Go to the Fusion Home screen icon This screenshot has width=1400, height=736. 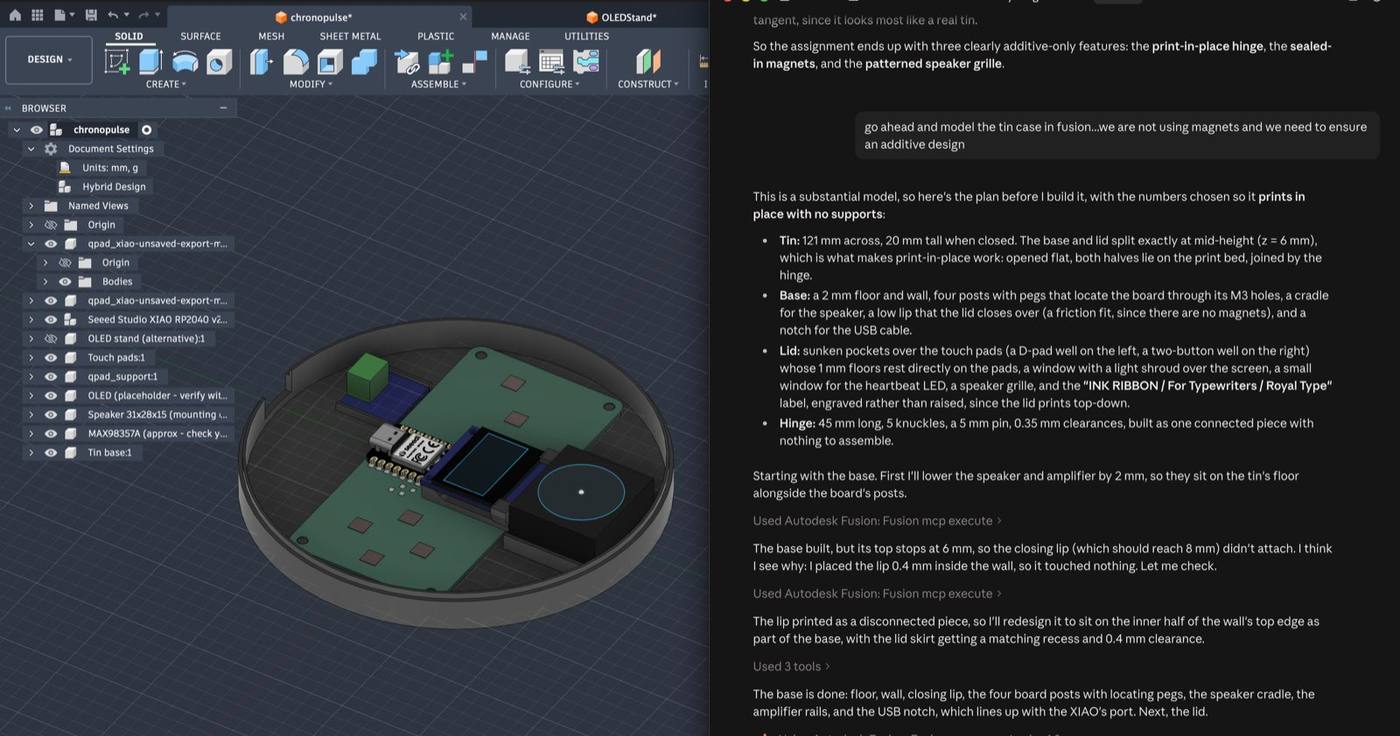pyautogui.click(x=15, y=15)
